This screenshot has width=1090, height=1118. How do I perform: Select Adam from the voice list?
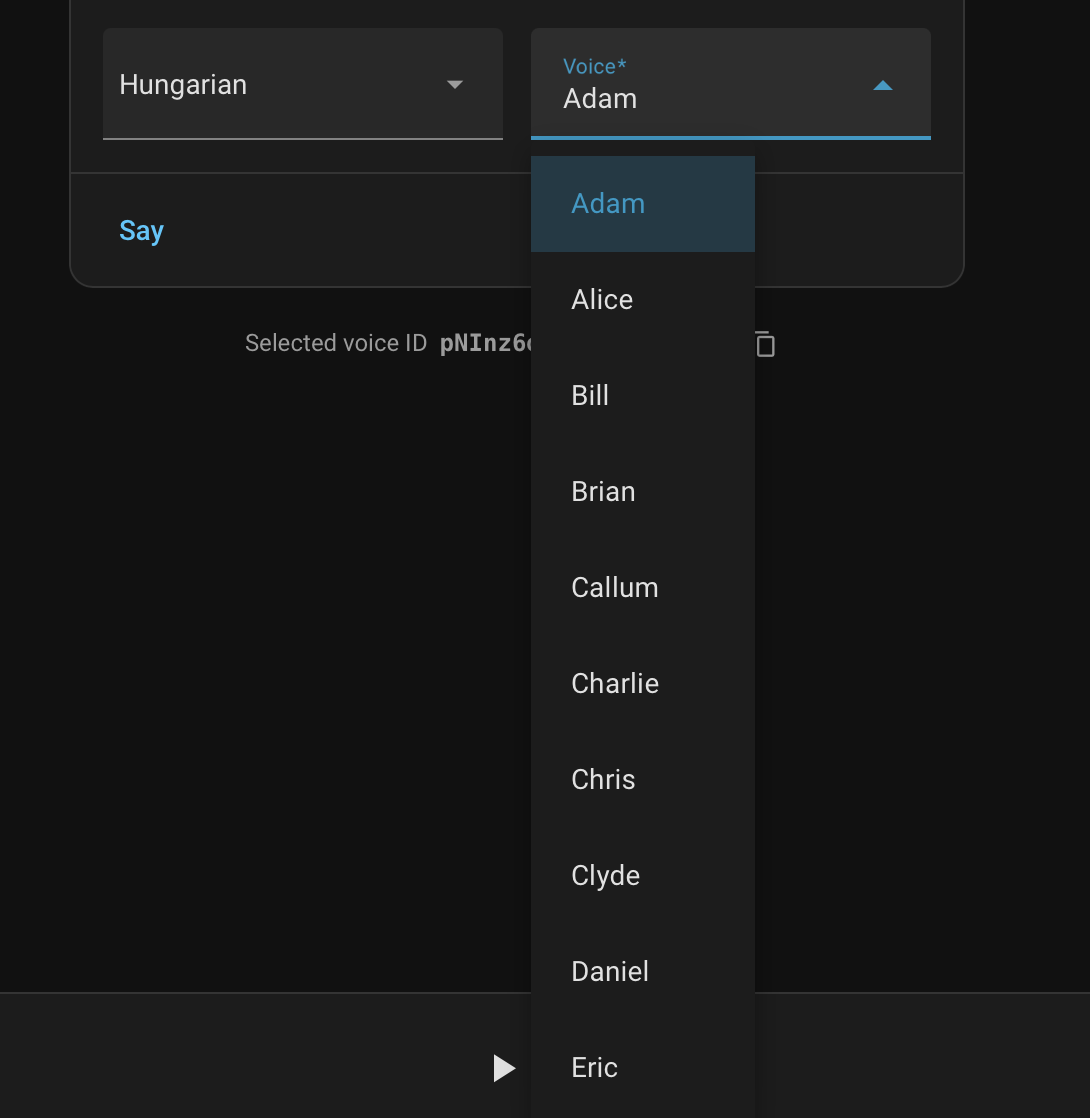608,204
